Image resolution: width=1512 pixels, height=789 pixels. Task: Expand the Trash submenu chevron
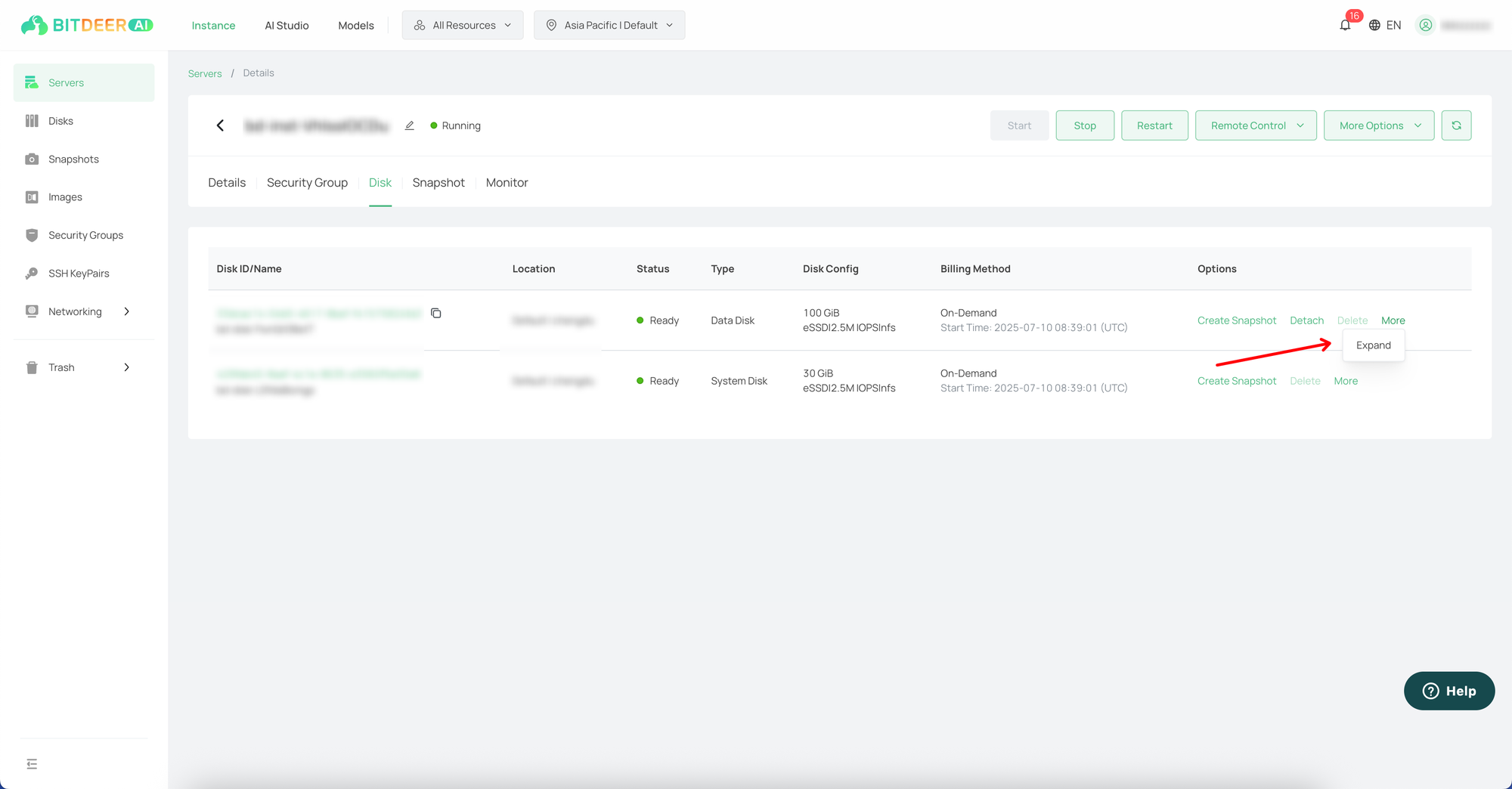coord(126,367)
